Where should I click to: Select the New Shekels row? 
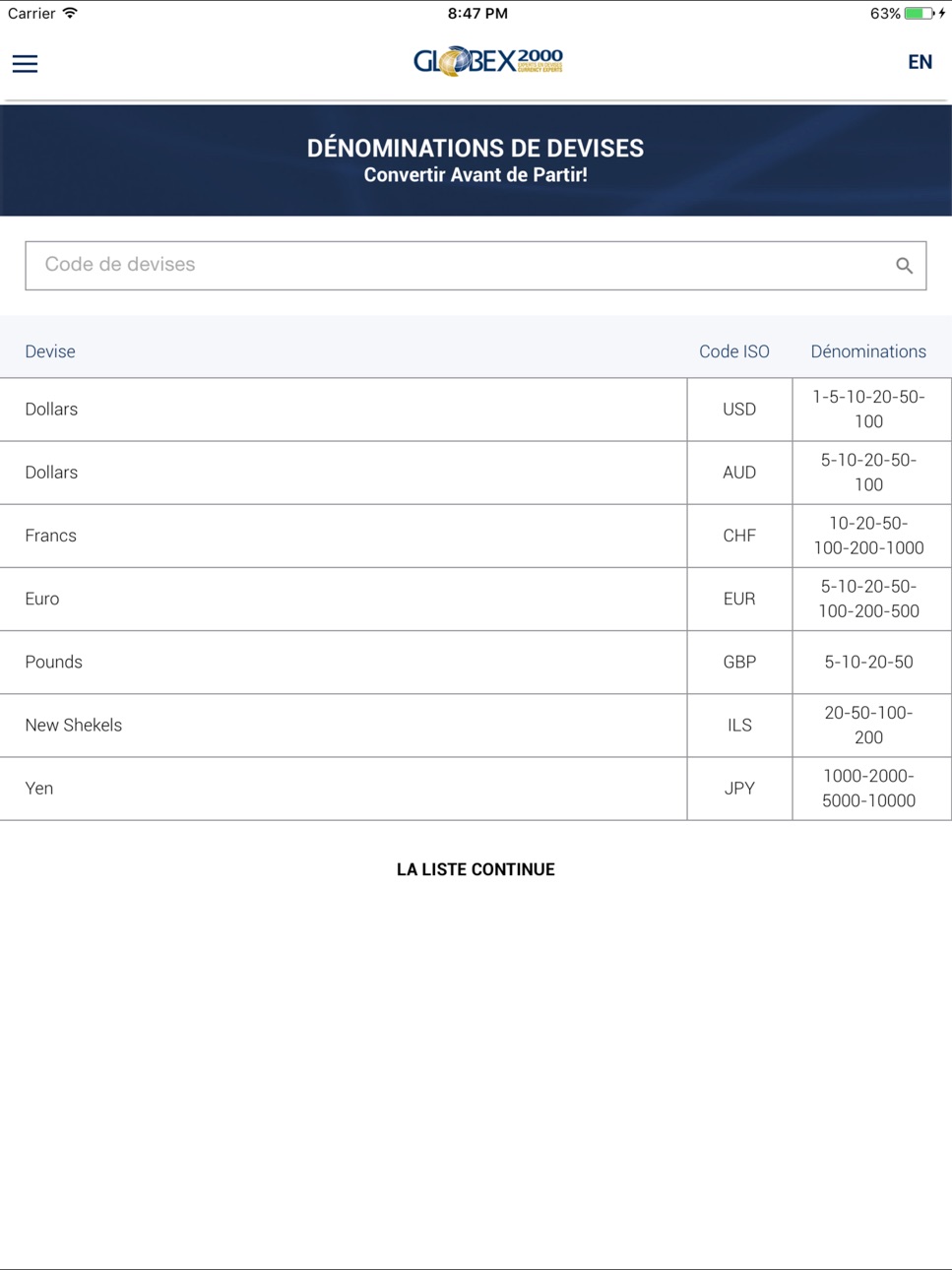(x=476, y=725)
